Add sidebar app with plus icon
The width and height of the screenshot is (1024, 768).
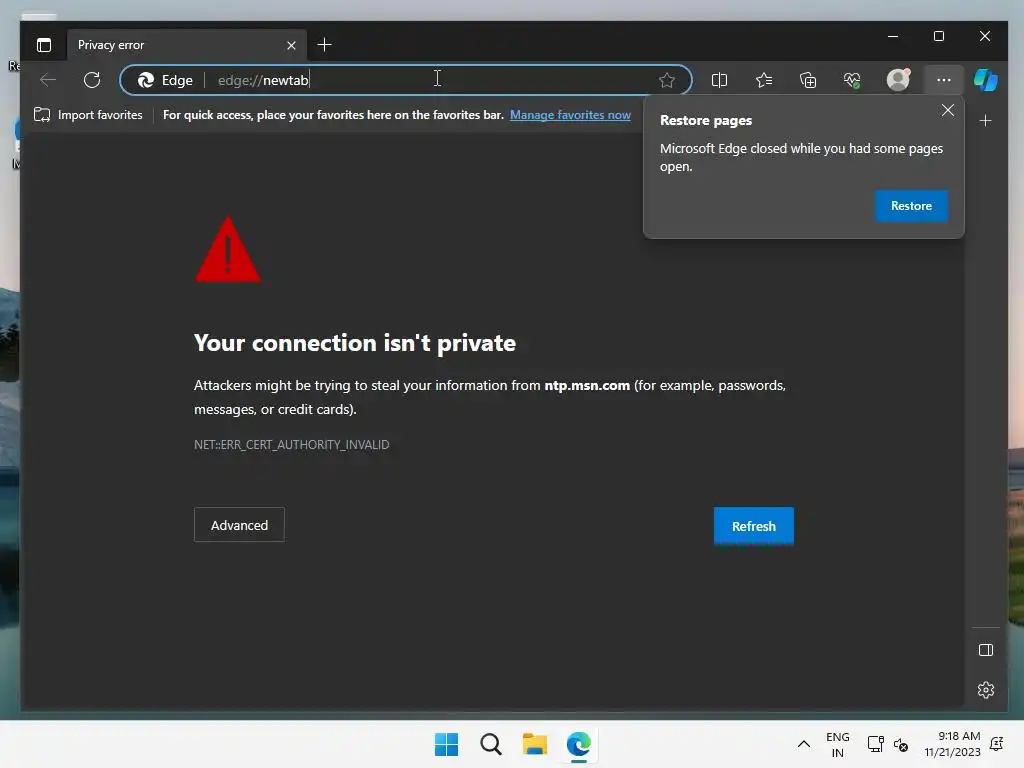click(985, 121)
